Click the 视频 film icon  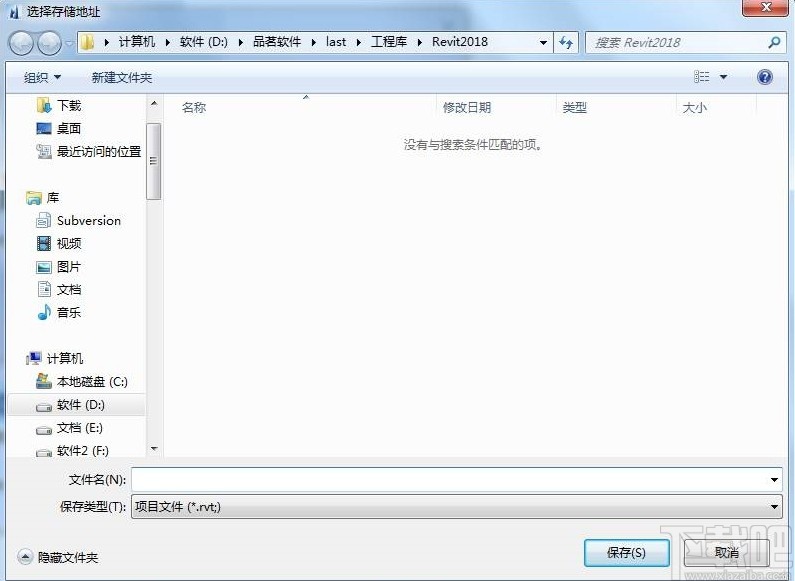click(x=44, y=243)
